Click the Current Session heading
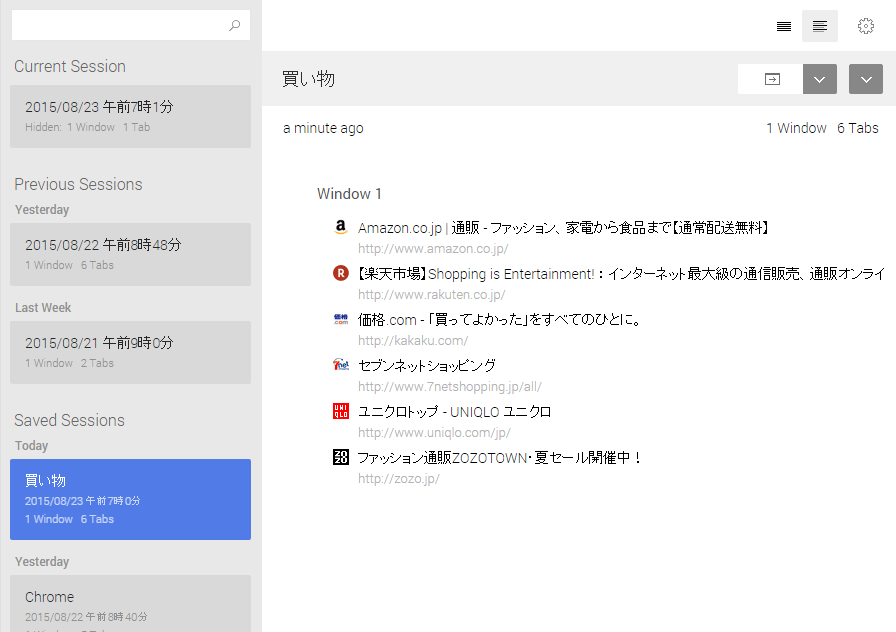This screenshot has height=632, width=896. point(70,66)
